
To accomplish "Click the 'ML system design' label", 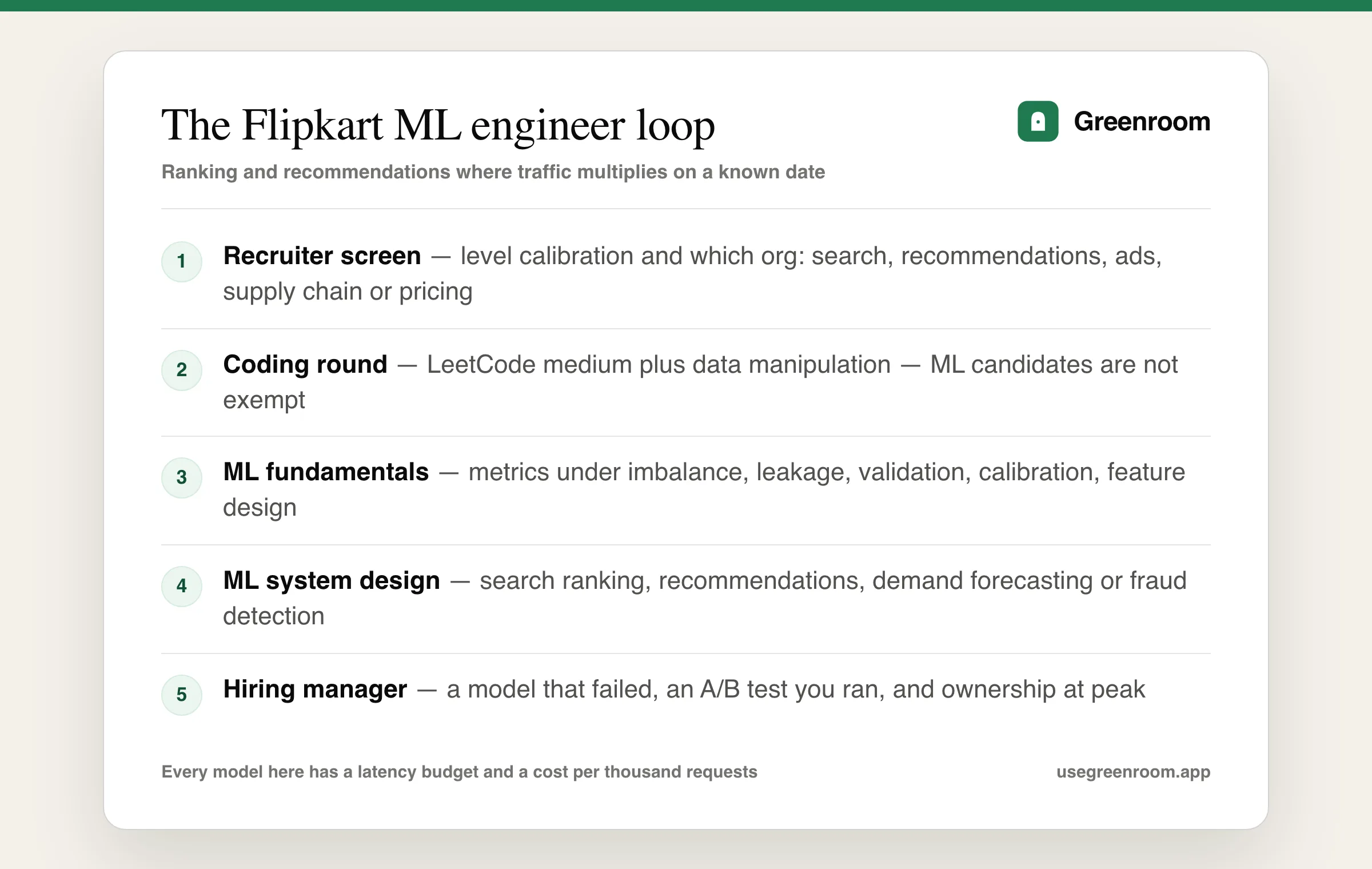I will point(332,581).
